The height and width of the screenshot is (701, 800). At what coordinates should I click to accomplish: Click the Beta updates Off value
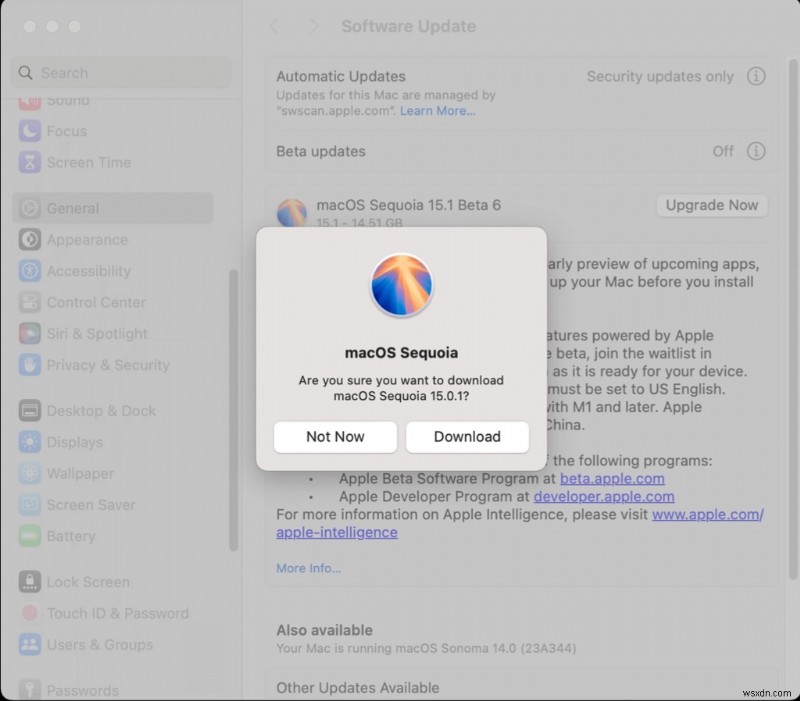click(x=723, y=151)
